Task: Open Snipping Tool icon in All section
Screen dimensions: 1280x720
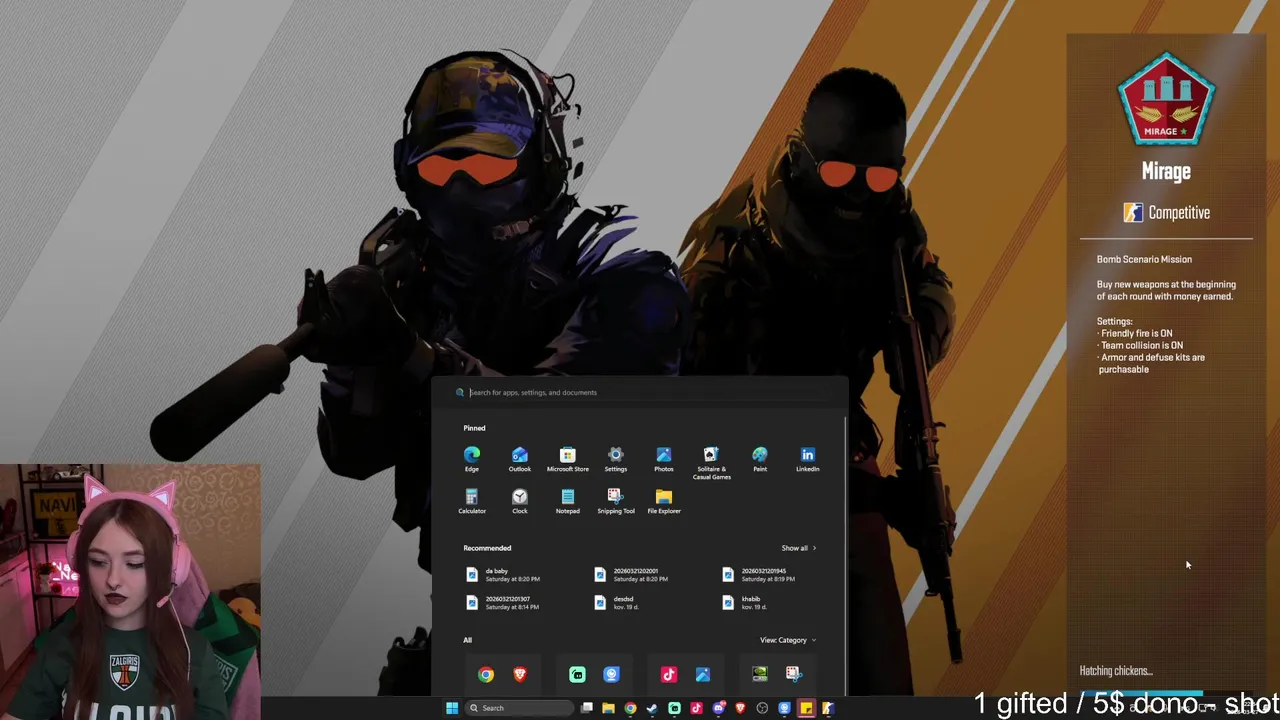Action: click(793, 674)
